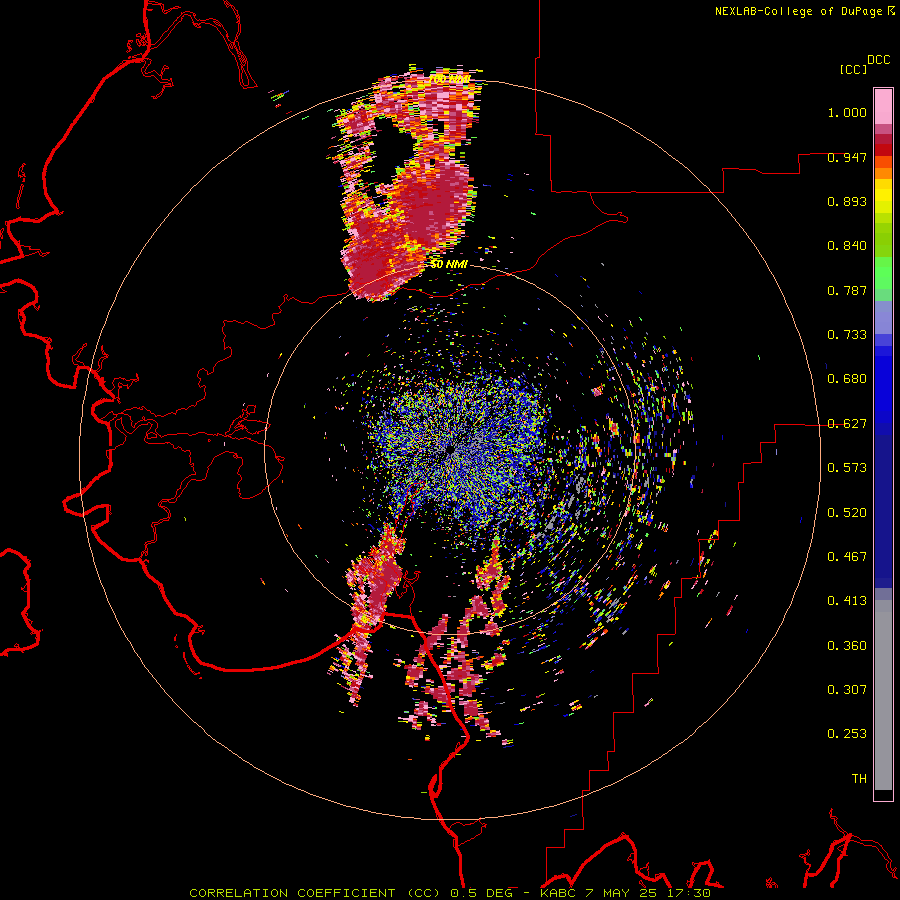This screenshot has height=900, width=900.
Task: Select the 0.360 scale value
Action: pyautogui.click(x=847, y=646)
